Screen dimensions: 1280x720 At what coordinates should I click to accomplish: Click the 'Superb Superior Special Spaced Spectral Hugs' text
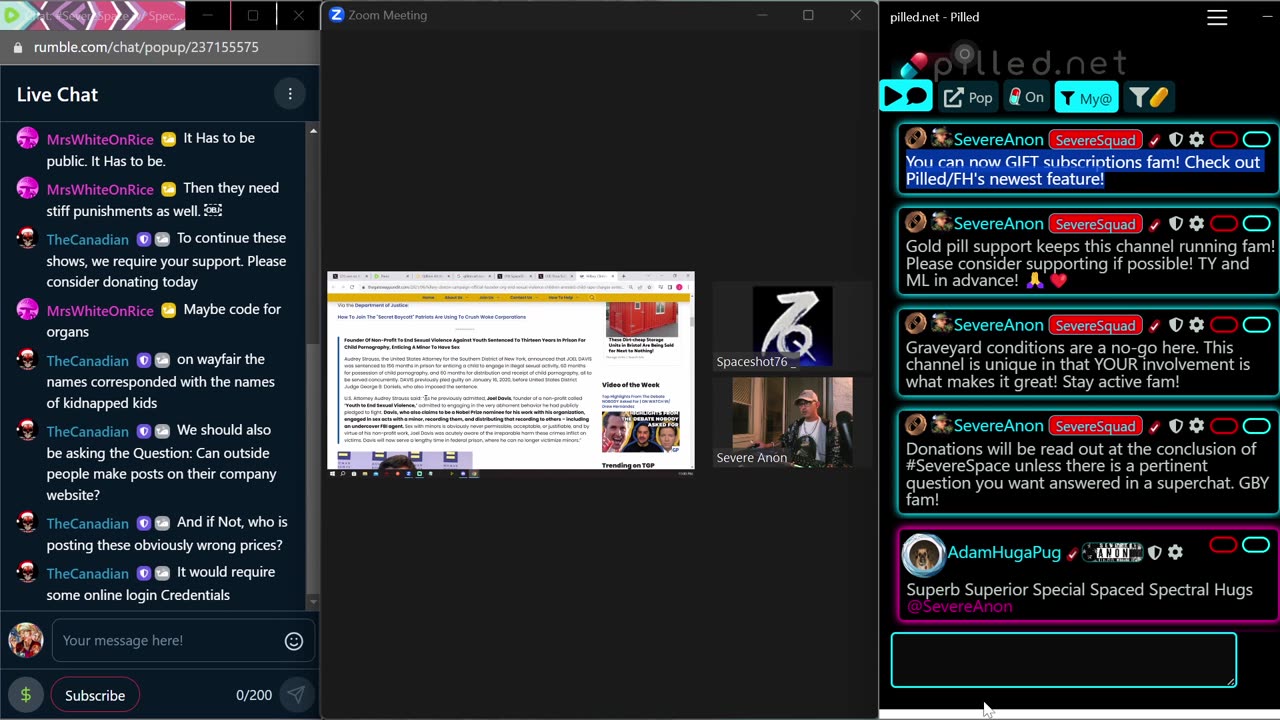(x=1079, y=590)
